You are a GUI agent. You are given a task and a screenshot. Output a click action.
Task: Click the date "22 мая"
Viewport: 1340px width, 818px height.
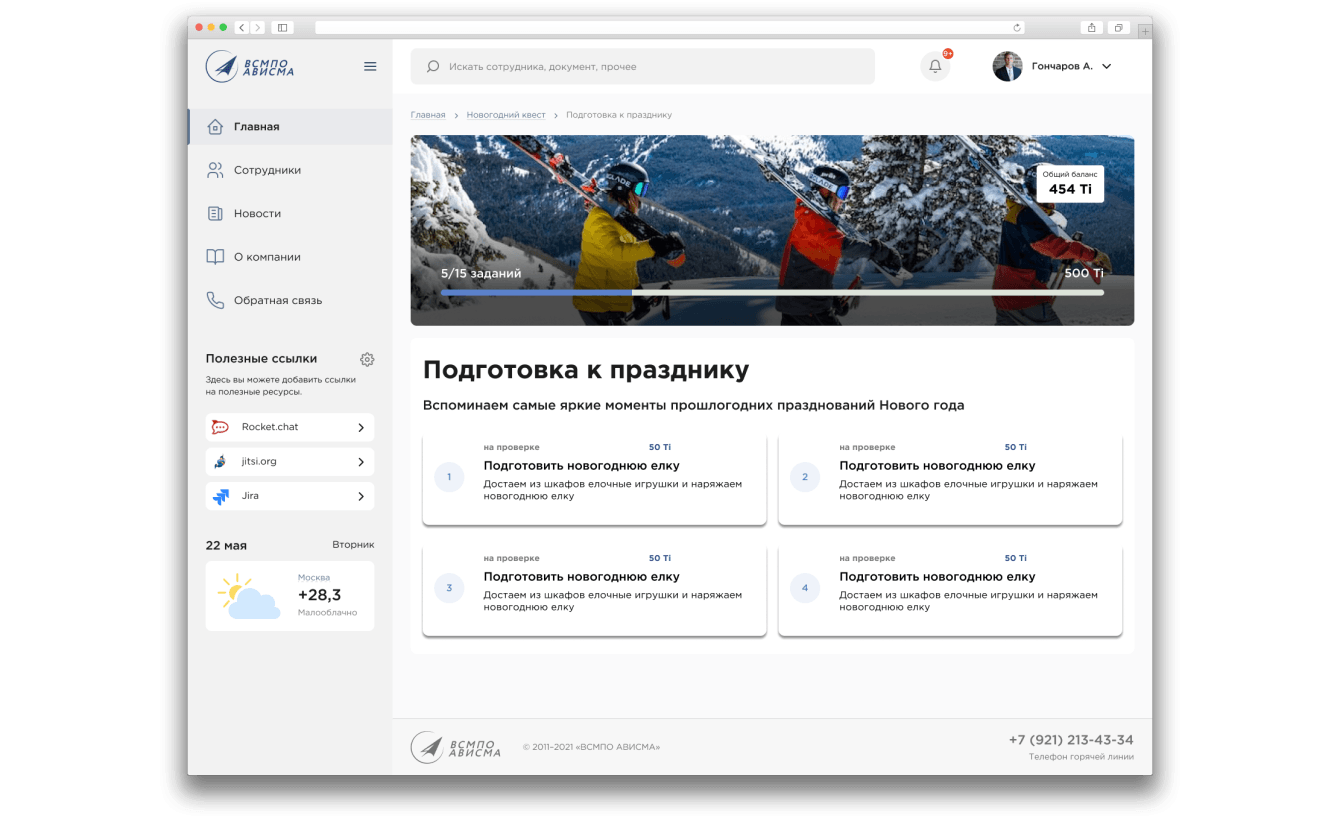[x=226, y=545]
